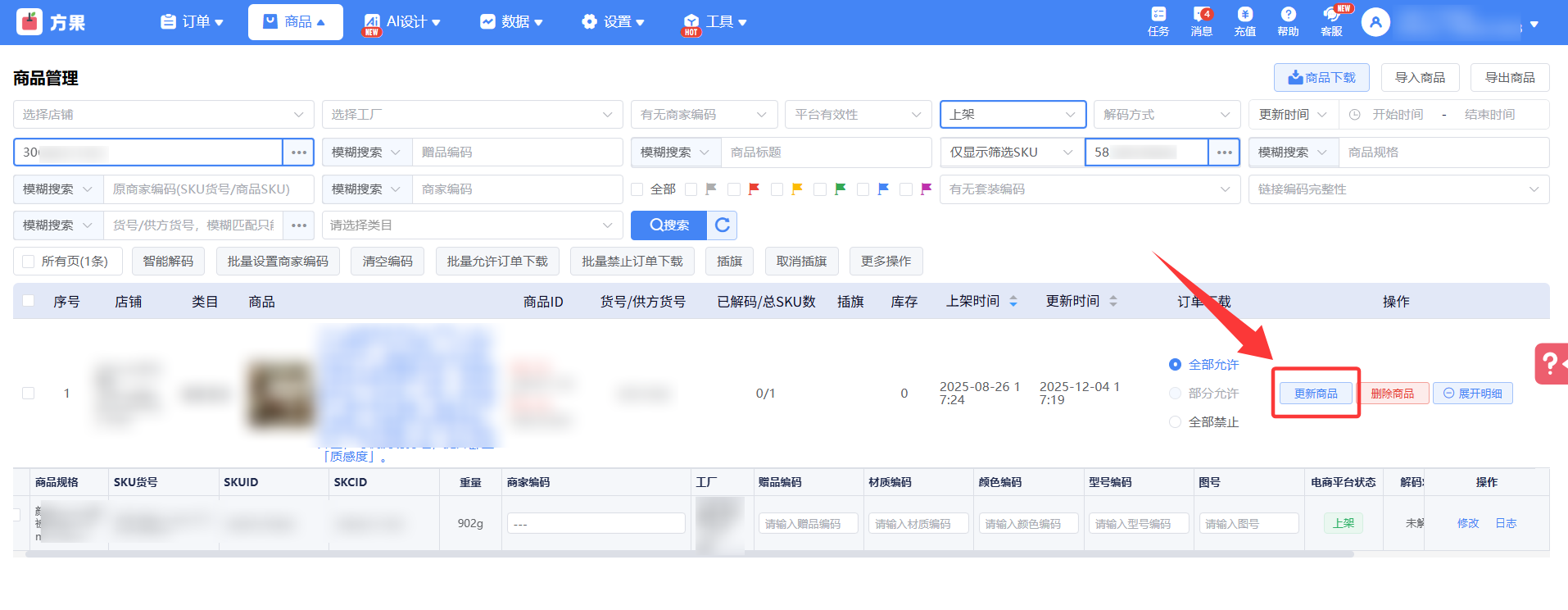Click the user avatar icon
This screenshot has width=1568, height=610.
(x=1375, y=22)
